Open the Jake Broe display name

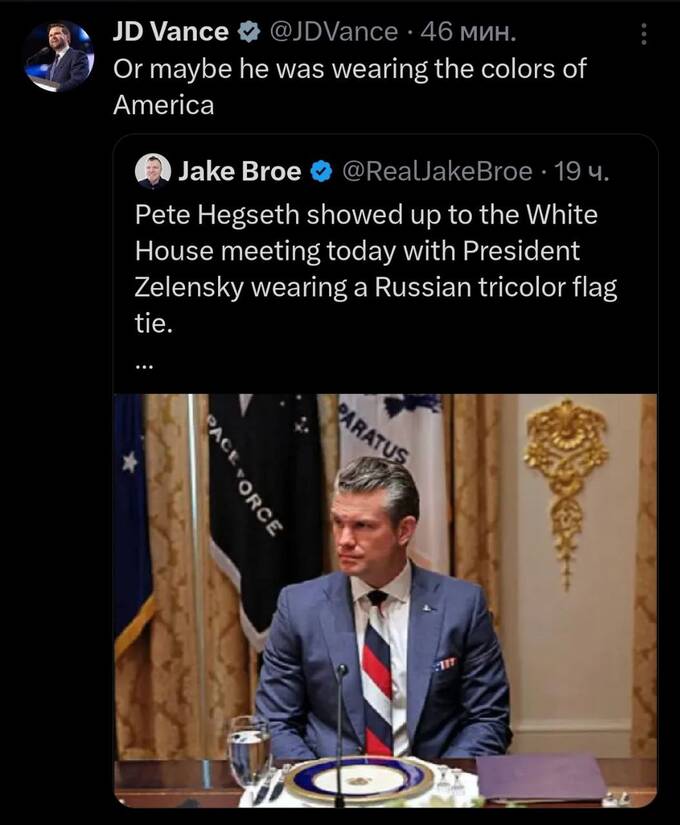[240, 172]
